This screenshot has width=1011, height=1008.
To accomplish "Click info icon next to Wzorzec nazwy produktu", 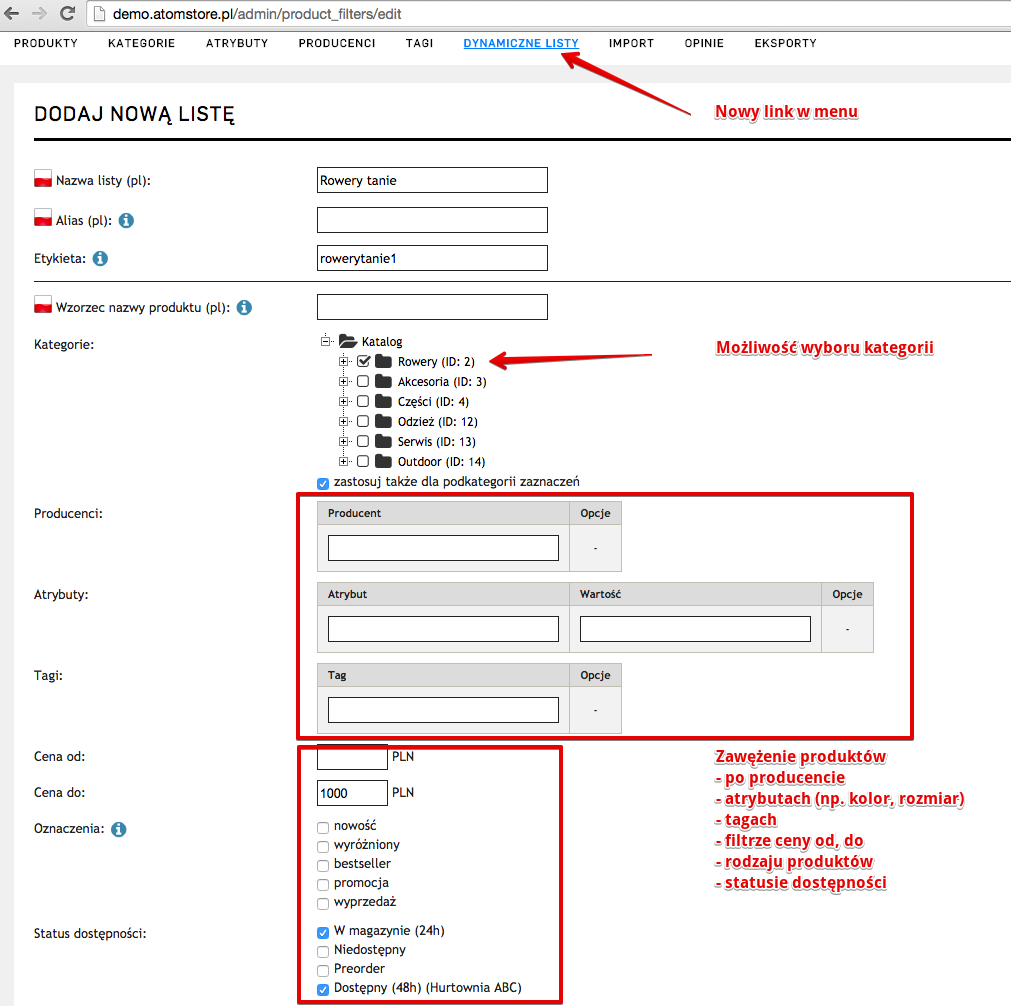I will [x=244, y=308].
